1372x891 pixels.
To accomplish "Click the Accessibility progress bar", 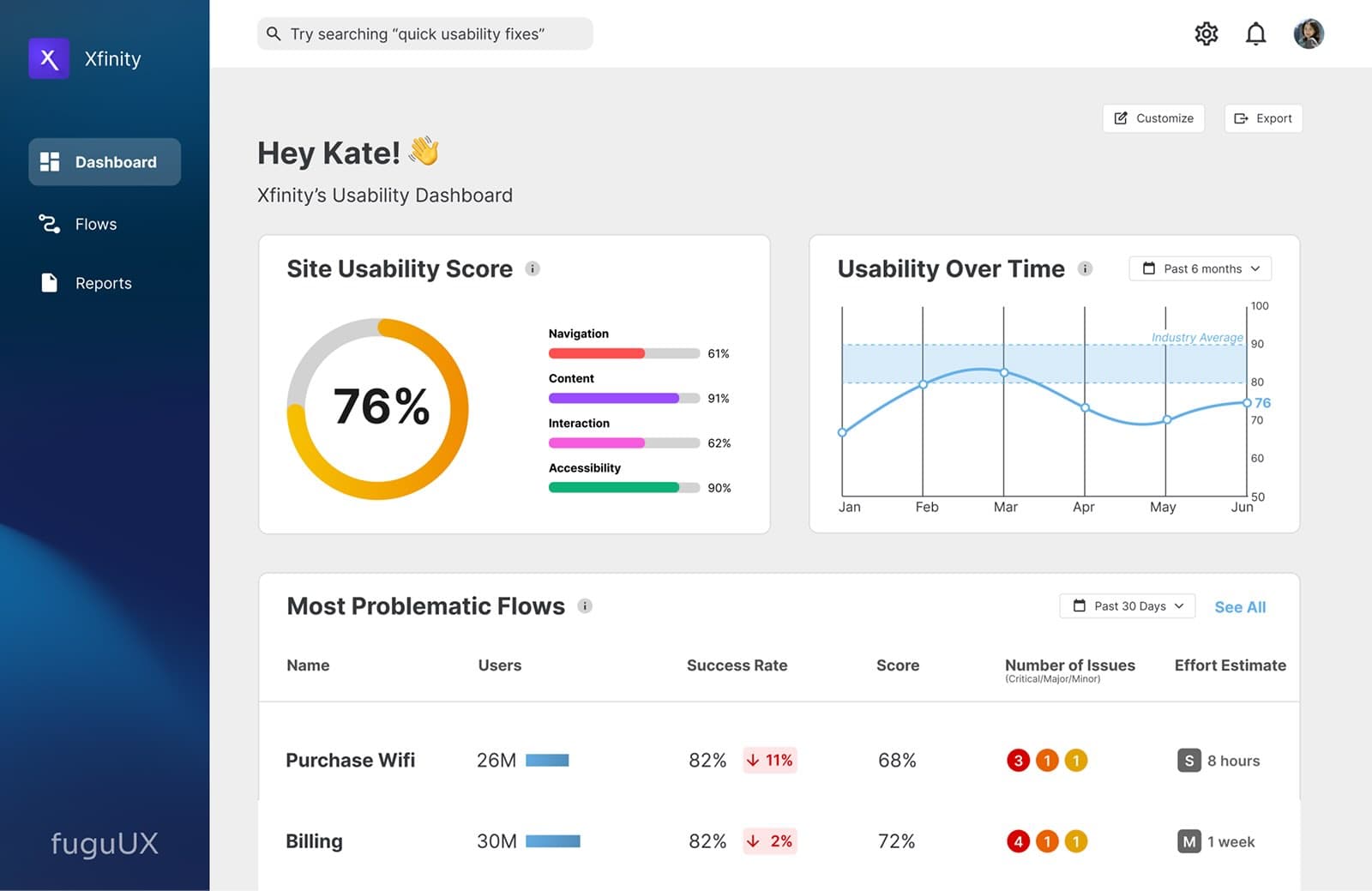I will pos(624,487).
